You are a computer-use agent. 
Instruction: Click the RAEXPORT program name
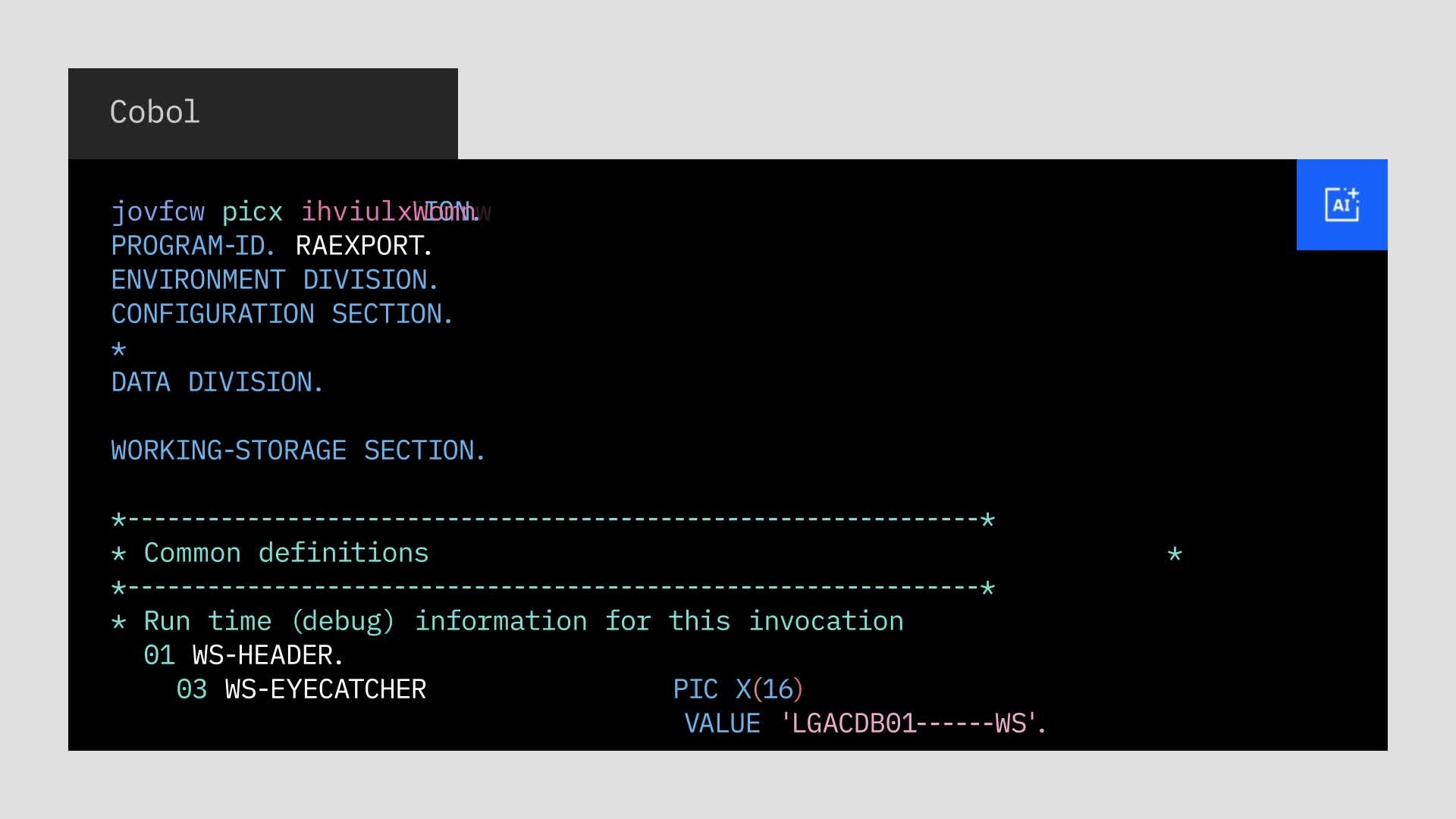click(x=364, y=246)
